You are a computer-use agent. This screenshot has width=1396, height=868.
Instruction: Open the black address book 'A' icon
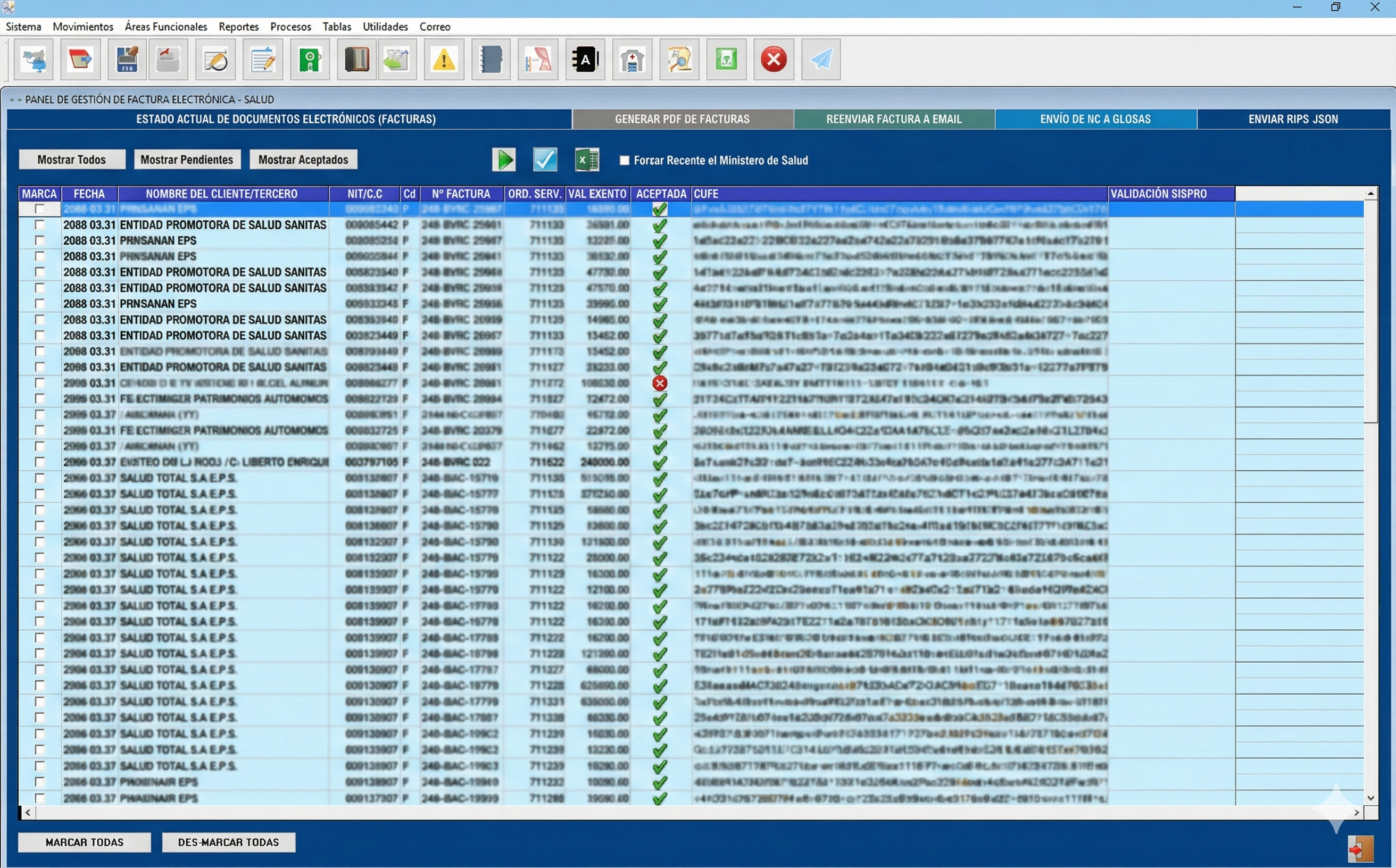(x=585, y=60)
